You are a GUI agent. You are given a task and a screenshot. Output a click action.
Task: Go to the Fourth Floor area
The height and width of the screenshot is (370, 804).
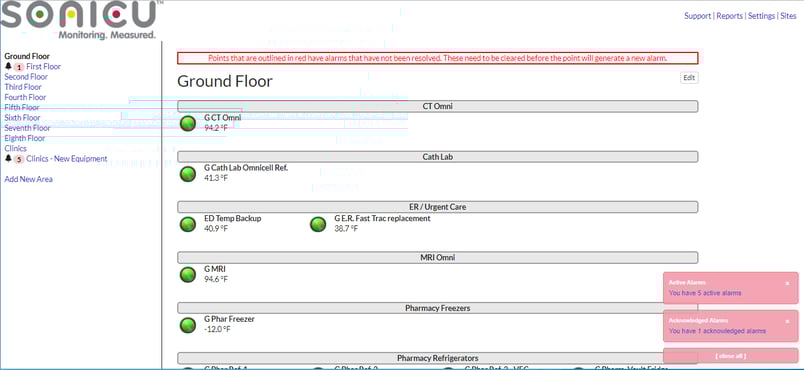tap(25, 97)
